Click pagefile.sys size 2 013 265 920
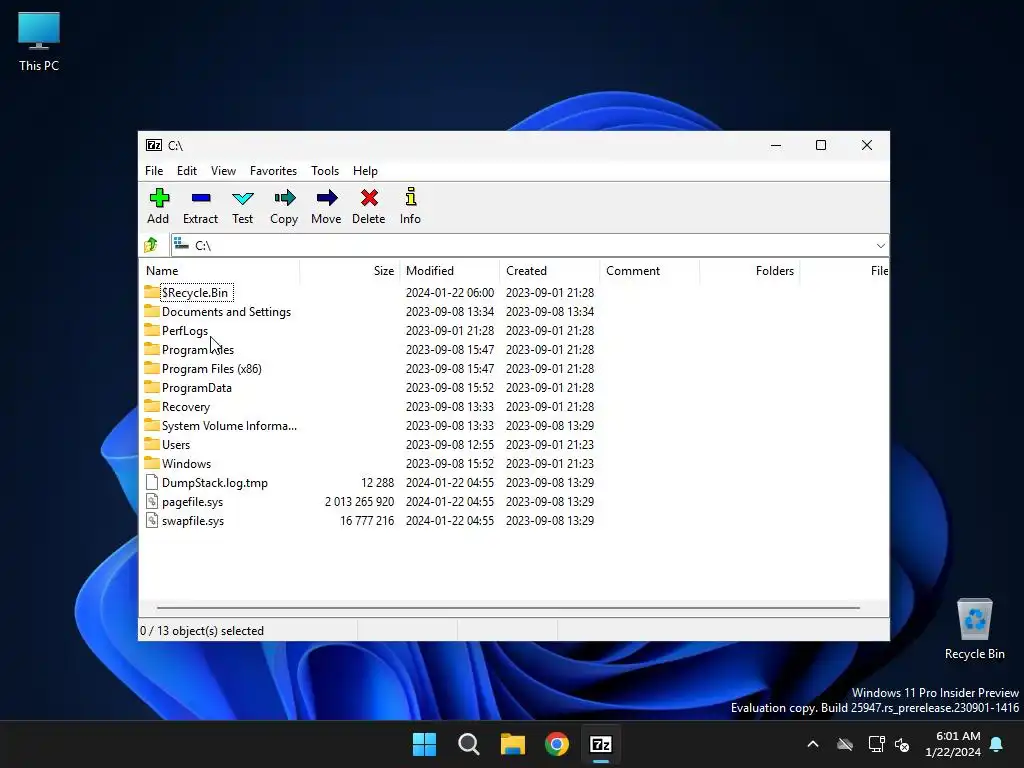 (359, 502)
